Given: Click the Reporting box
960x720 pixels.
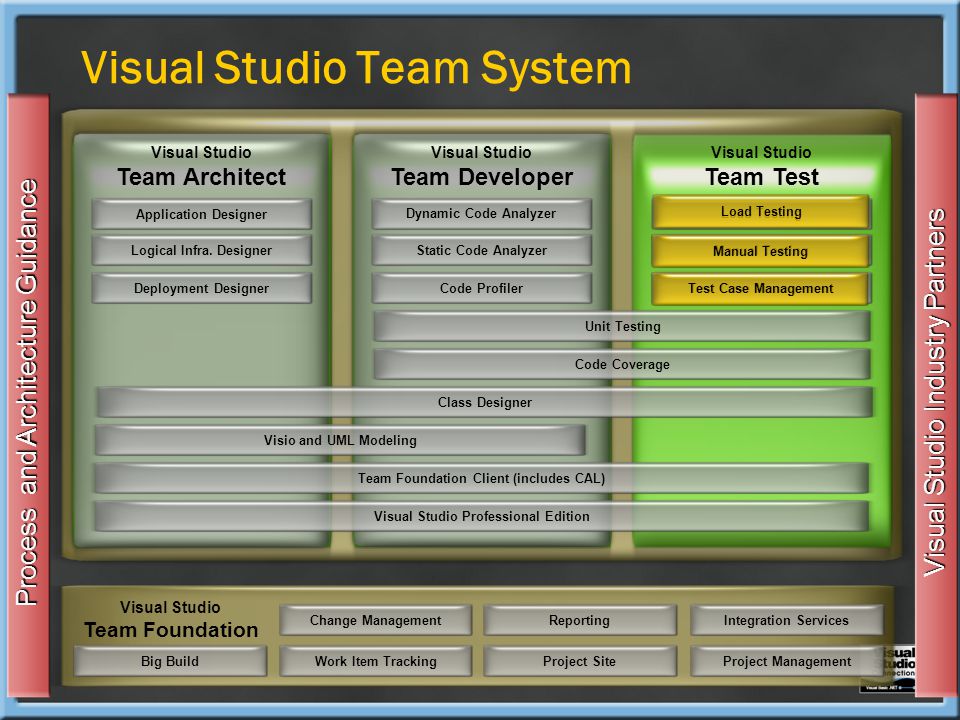Looking at the screenshot, I should tap(580, 620).
